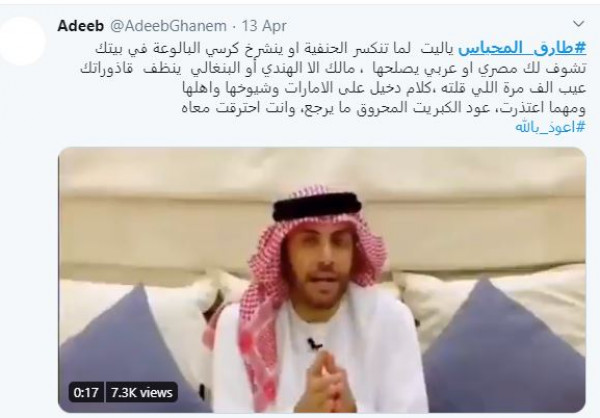The width and height of the screenshot is (600, 418).
Task: Open the Adeeb display name profile
Action: click(x=80, y=26)
